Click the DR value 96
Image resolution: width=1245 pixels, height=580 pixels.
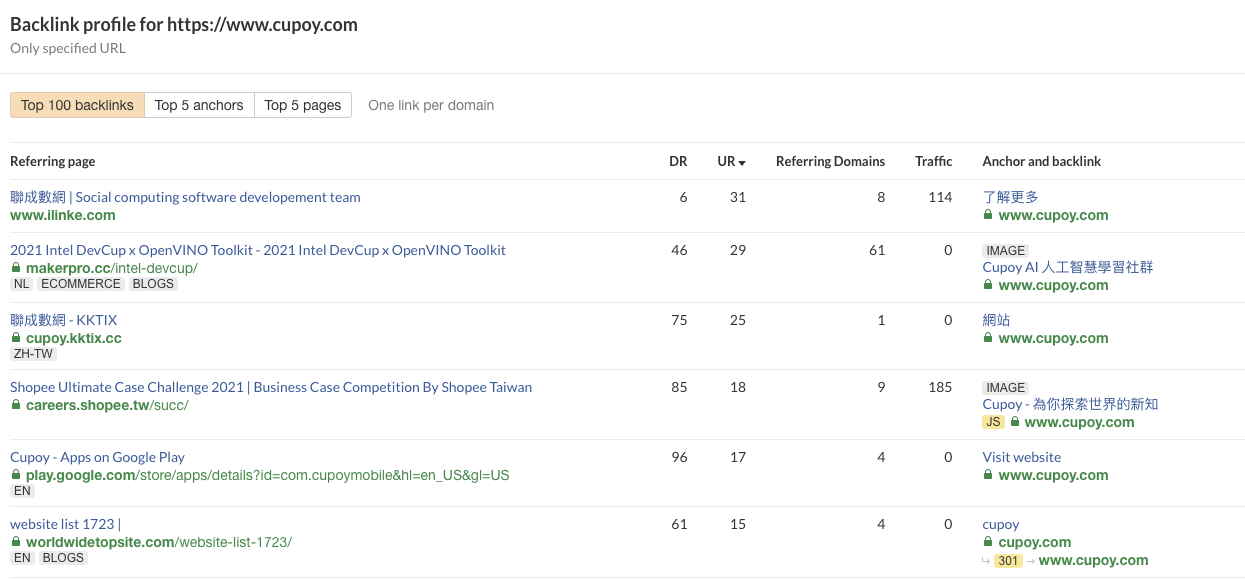point(679,457)
